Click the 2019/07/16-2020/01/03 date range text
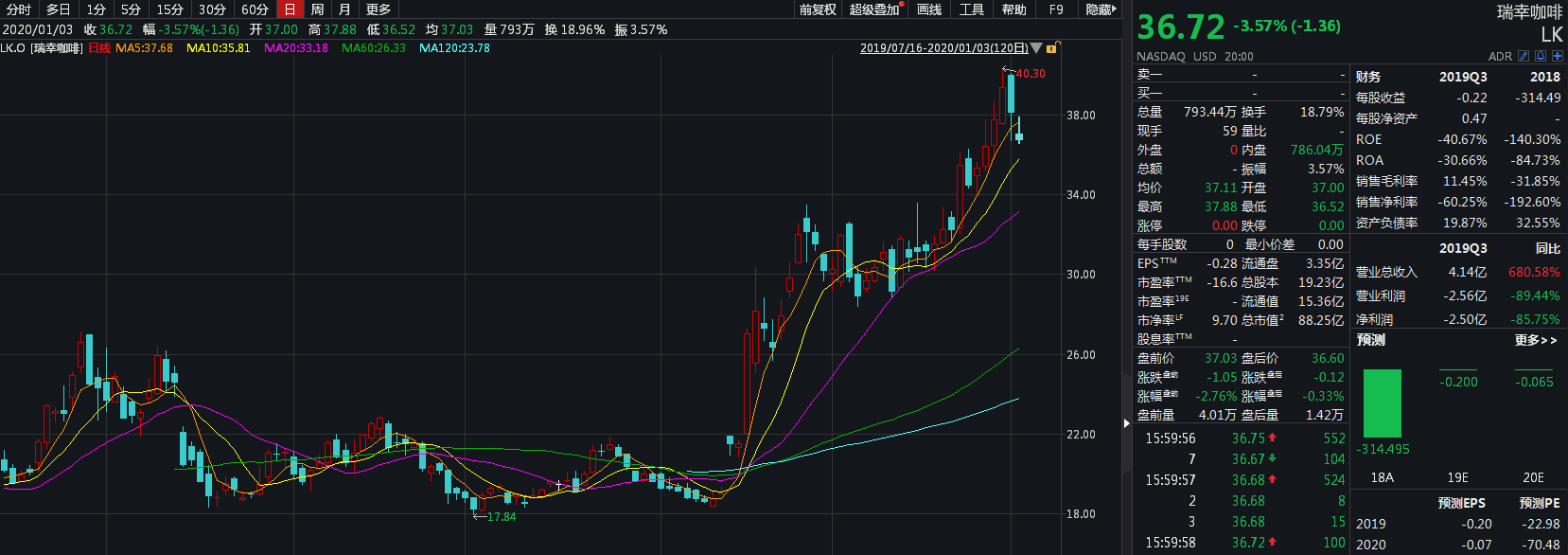This screenshot has height=555, width=1568. tap(943, 48)
